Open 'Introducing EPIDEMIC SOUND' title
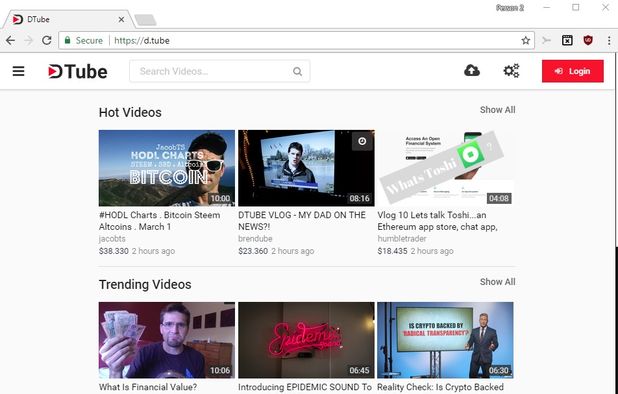 305,387
